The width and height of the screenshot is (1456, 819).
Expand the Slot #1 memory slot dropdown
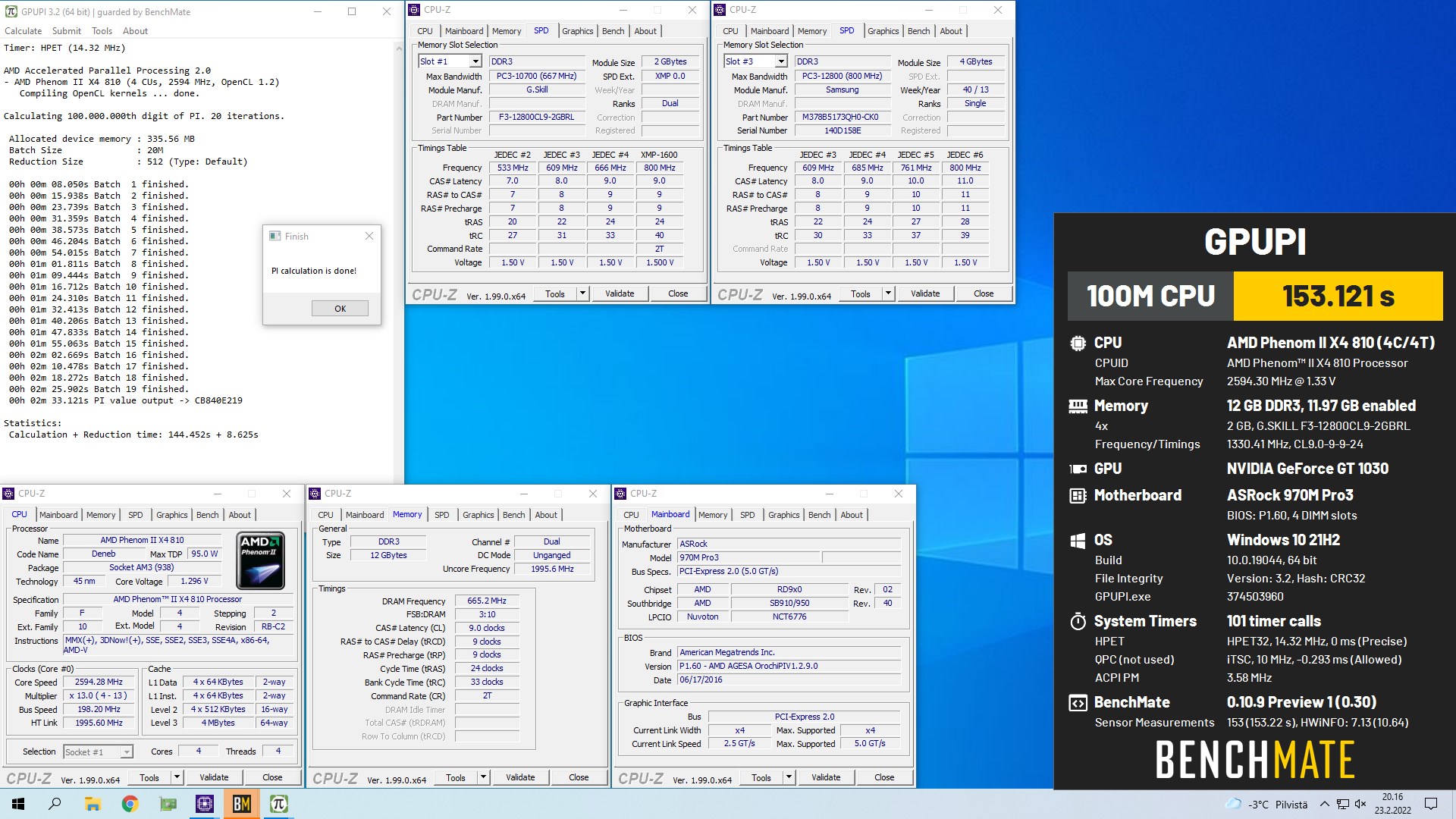pyautogui.click(x=475, y=61)
